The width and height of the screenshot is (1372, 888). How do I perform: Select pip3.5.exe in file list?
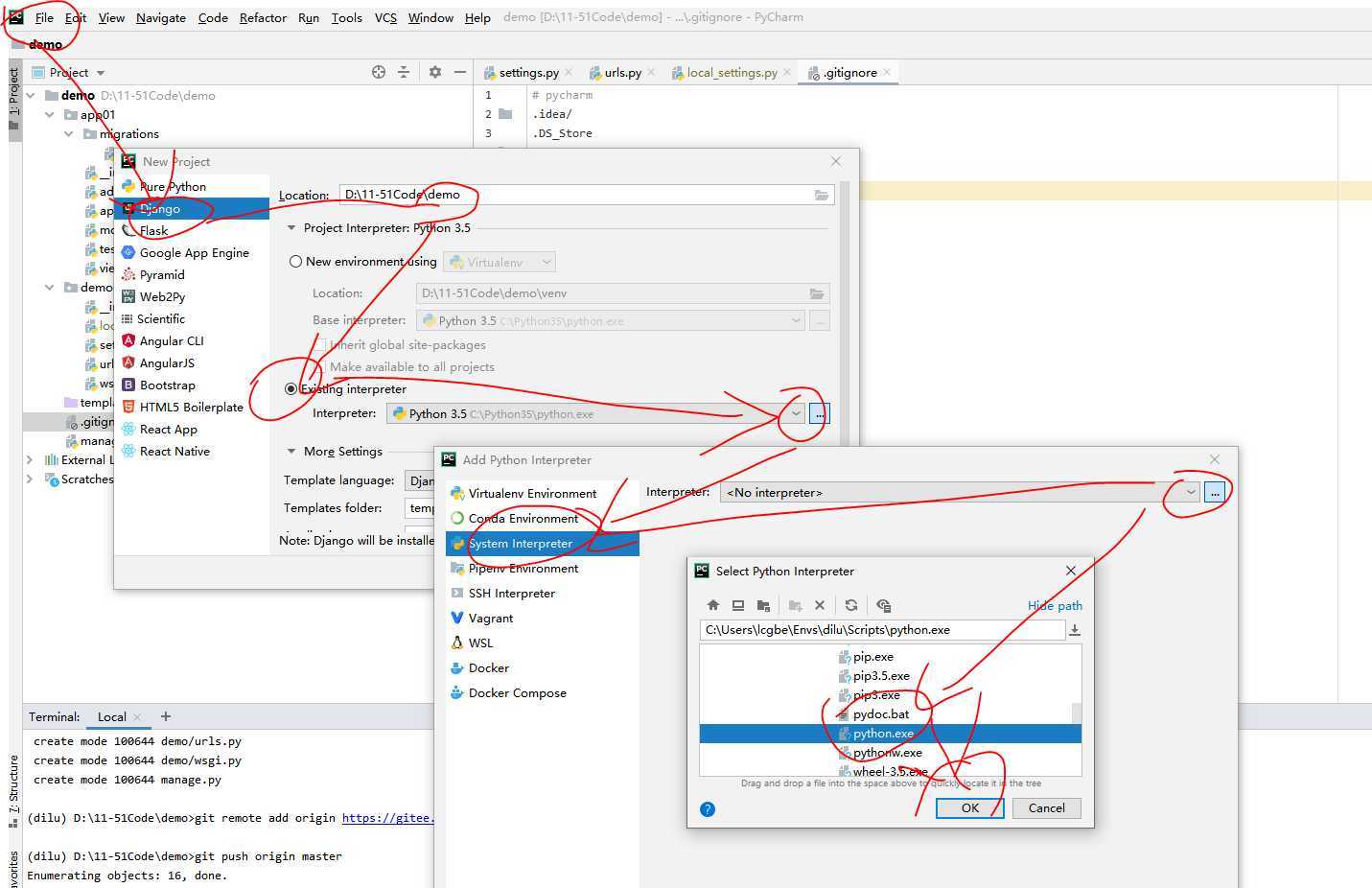881,675
